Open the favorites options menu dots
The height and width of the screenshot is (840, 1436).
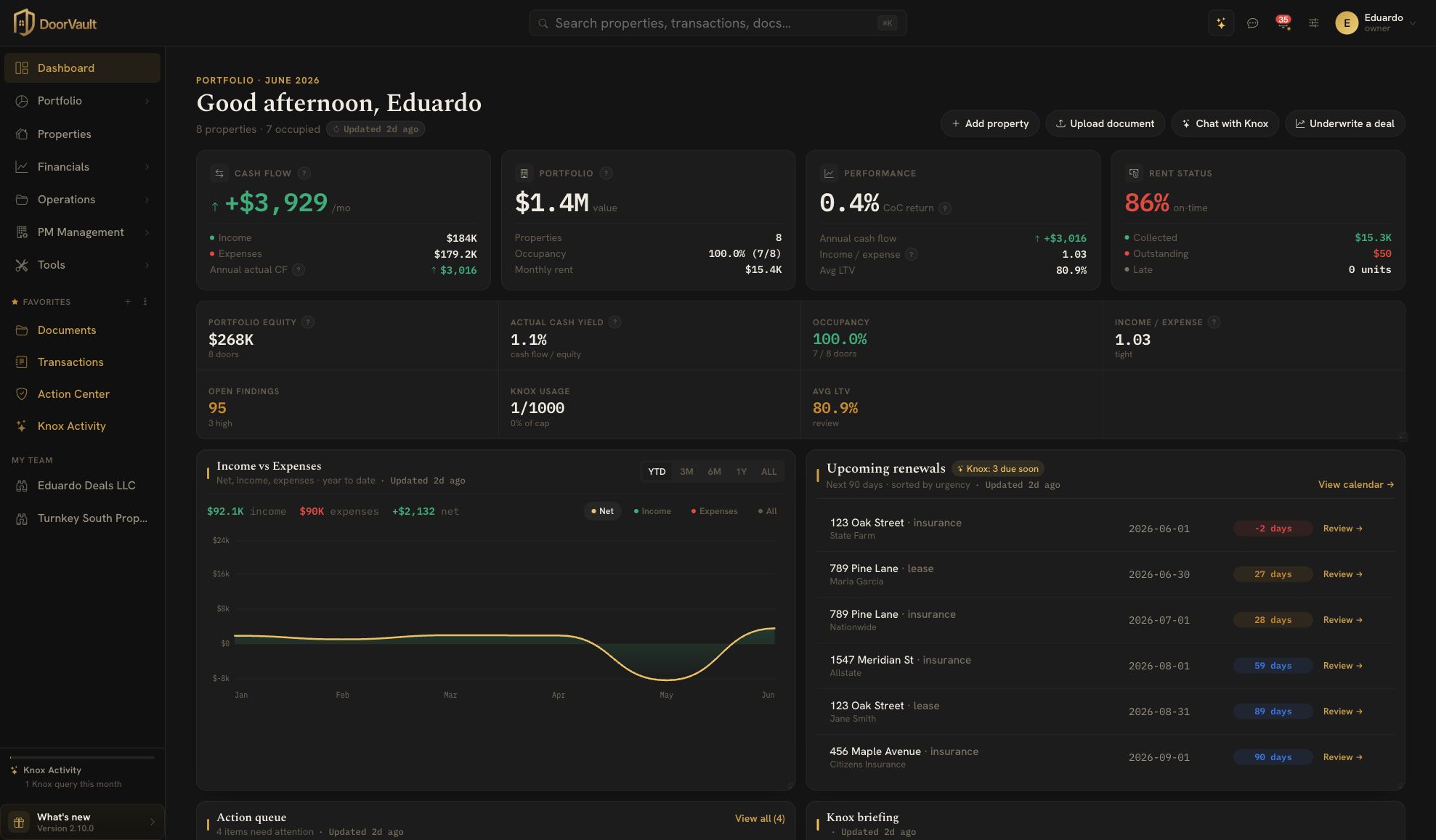(x=145, y=302)
